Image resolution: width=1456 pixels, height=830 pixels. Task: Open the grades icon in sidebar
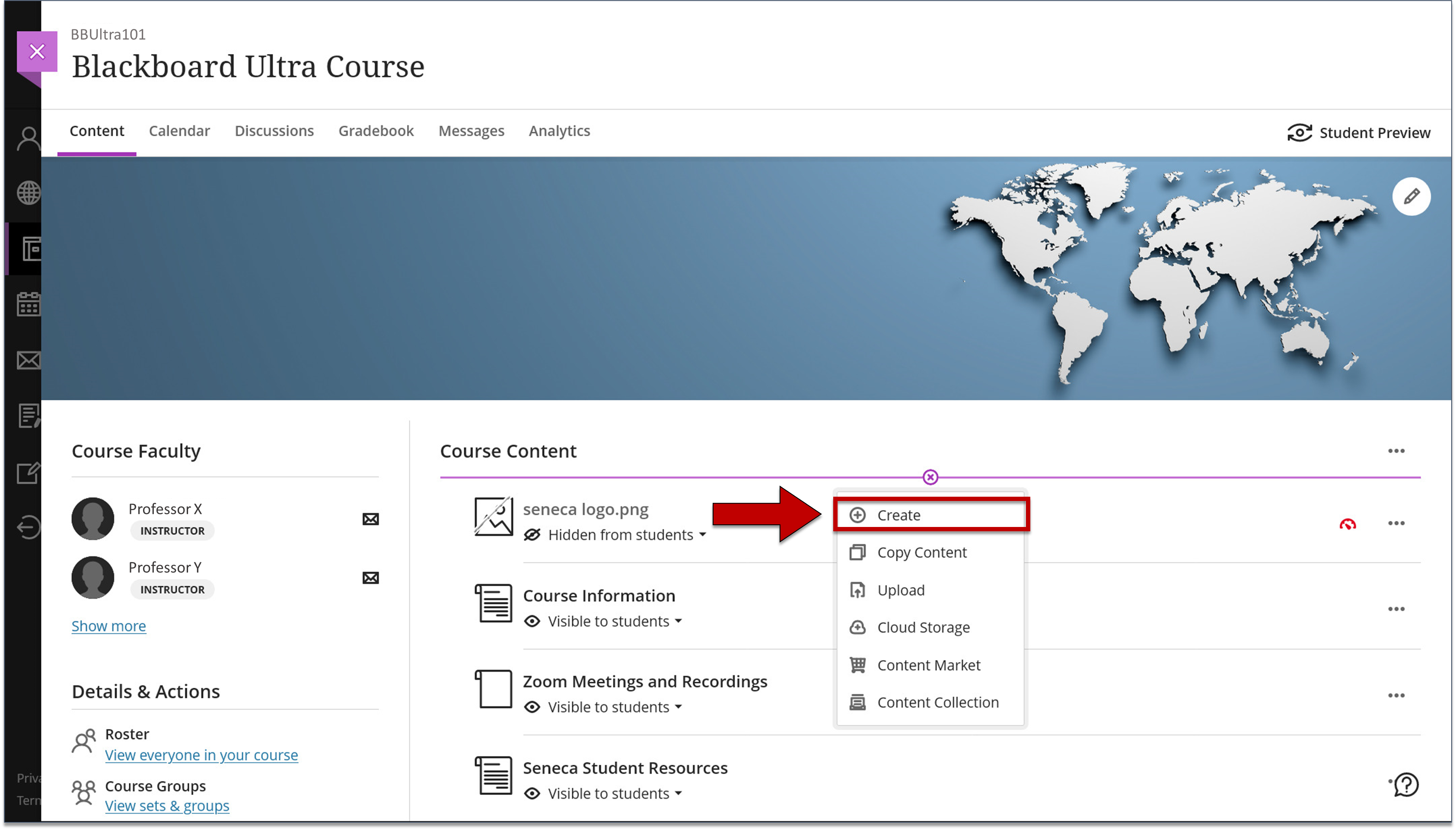coord(29,415)
